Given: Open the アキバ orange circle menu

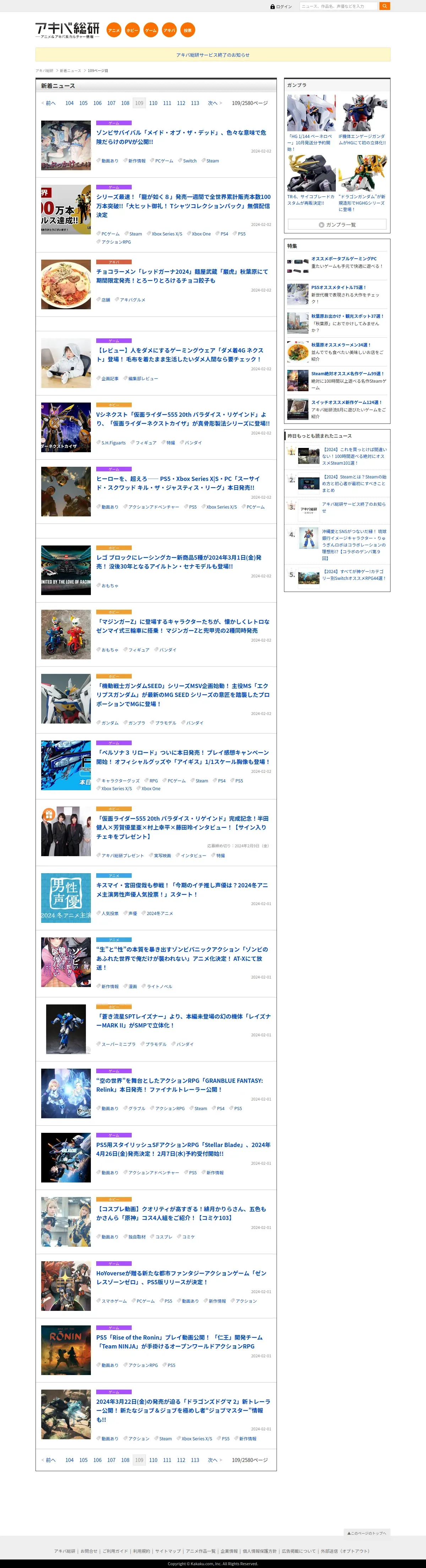Looking at the screenshot, I should 169,30.
